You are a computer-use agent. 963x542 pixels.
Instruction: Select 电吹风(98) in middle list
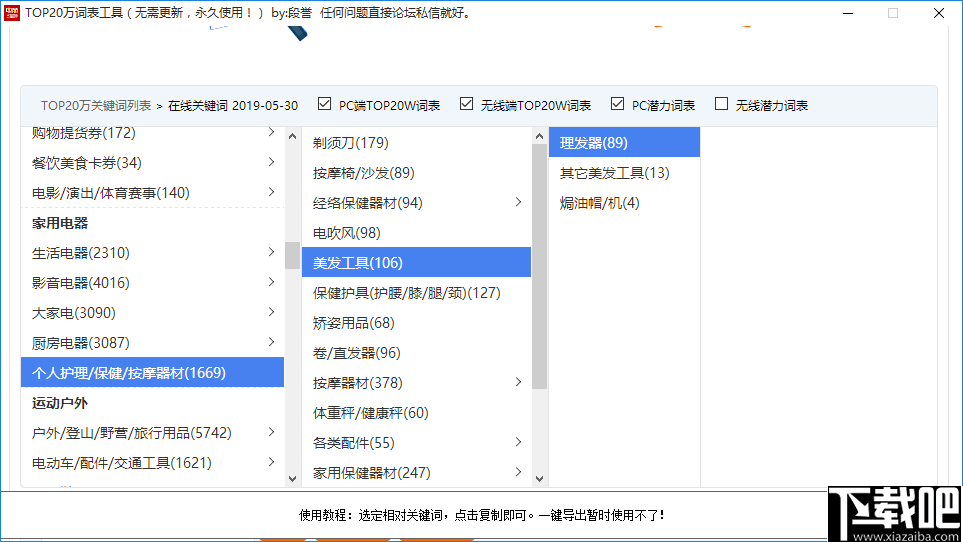pos(346,233)
